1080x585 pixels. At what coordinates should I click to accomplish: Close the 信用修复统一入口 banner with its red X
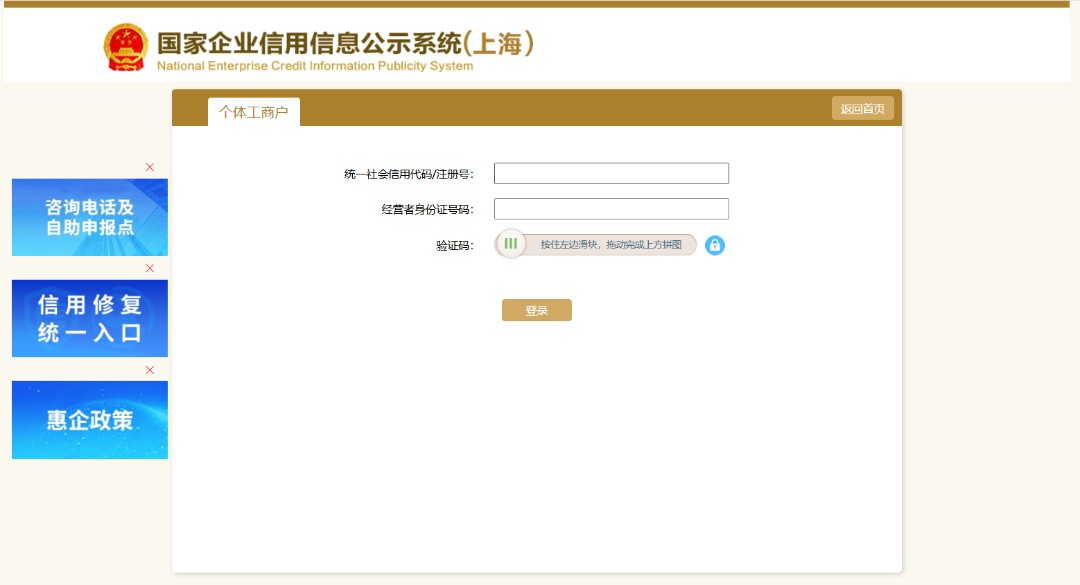point(150,268)
